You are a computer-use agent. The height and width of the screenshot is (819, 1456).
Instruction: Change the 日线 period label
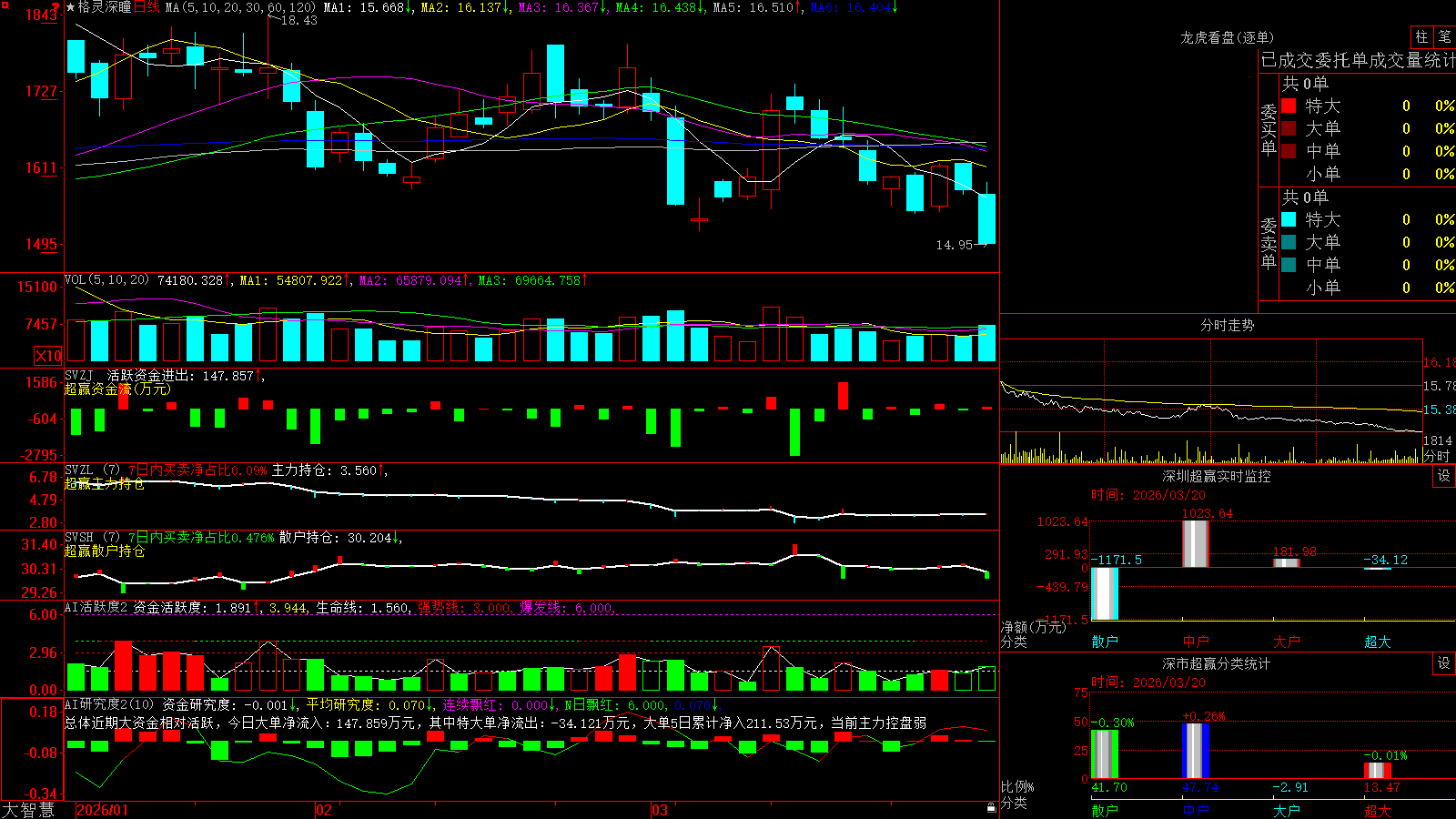[147, 7]
